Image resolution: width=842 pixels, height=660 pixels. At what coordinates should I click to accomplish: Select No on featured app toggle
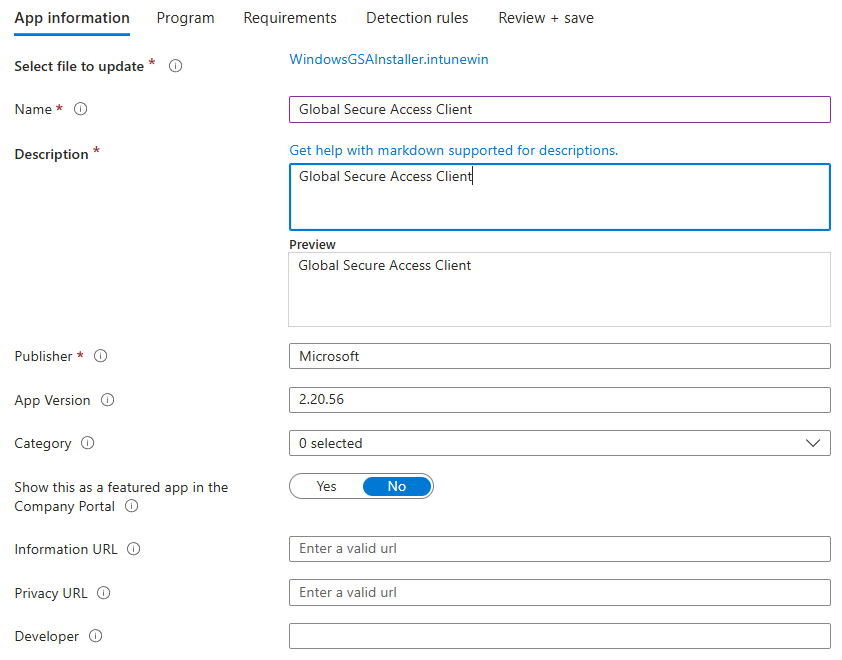click(397, 487)
